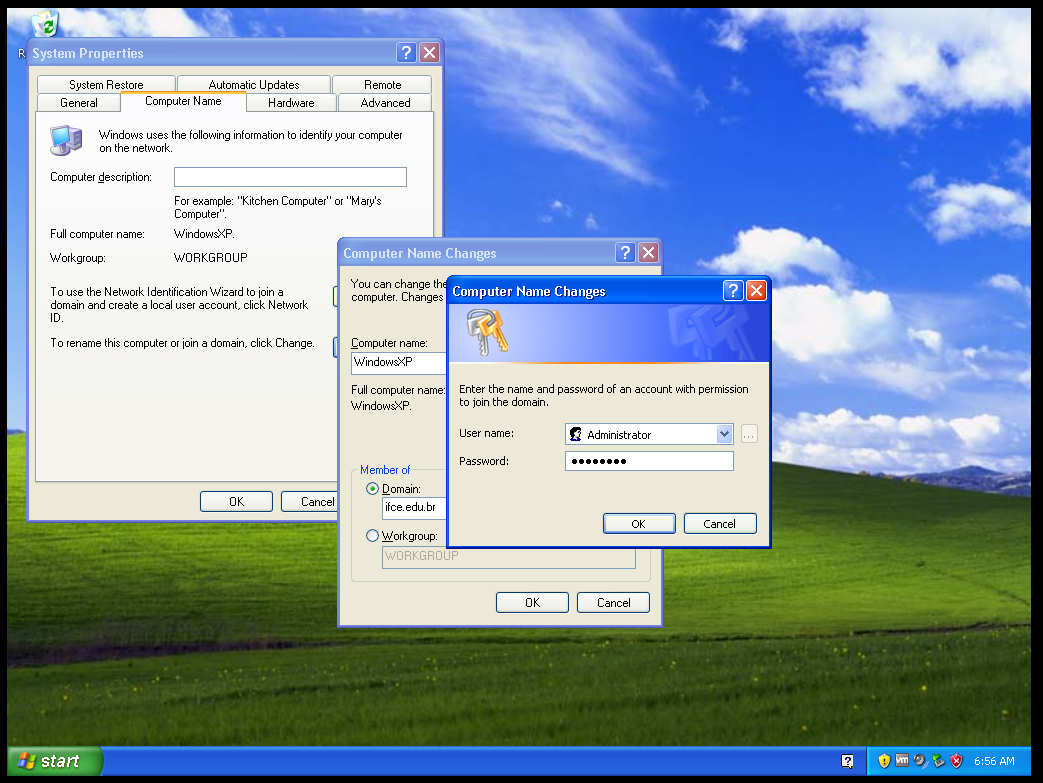This screenshot has height=783, width=1043.
Task: Click the "For example: Kitchen Computer" hint text
Action: (x=277, y=207)
